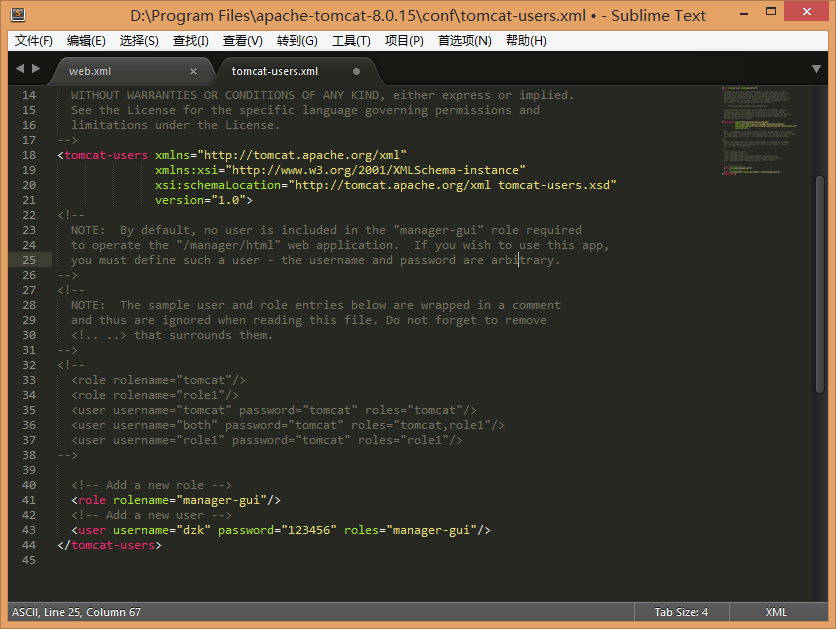The image size is (836, 629).
Task: Click password value "123456"
Action: (309, 530)
